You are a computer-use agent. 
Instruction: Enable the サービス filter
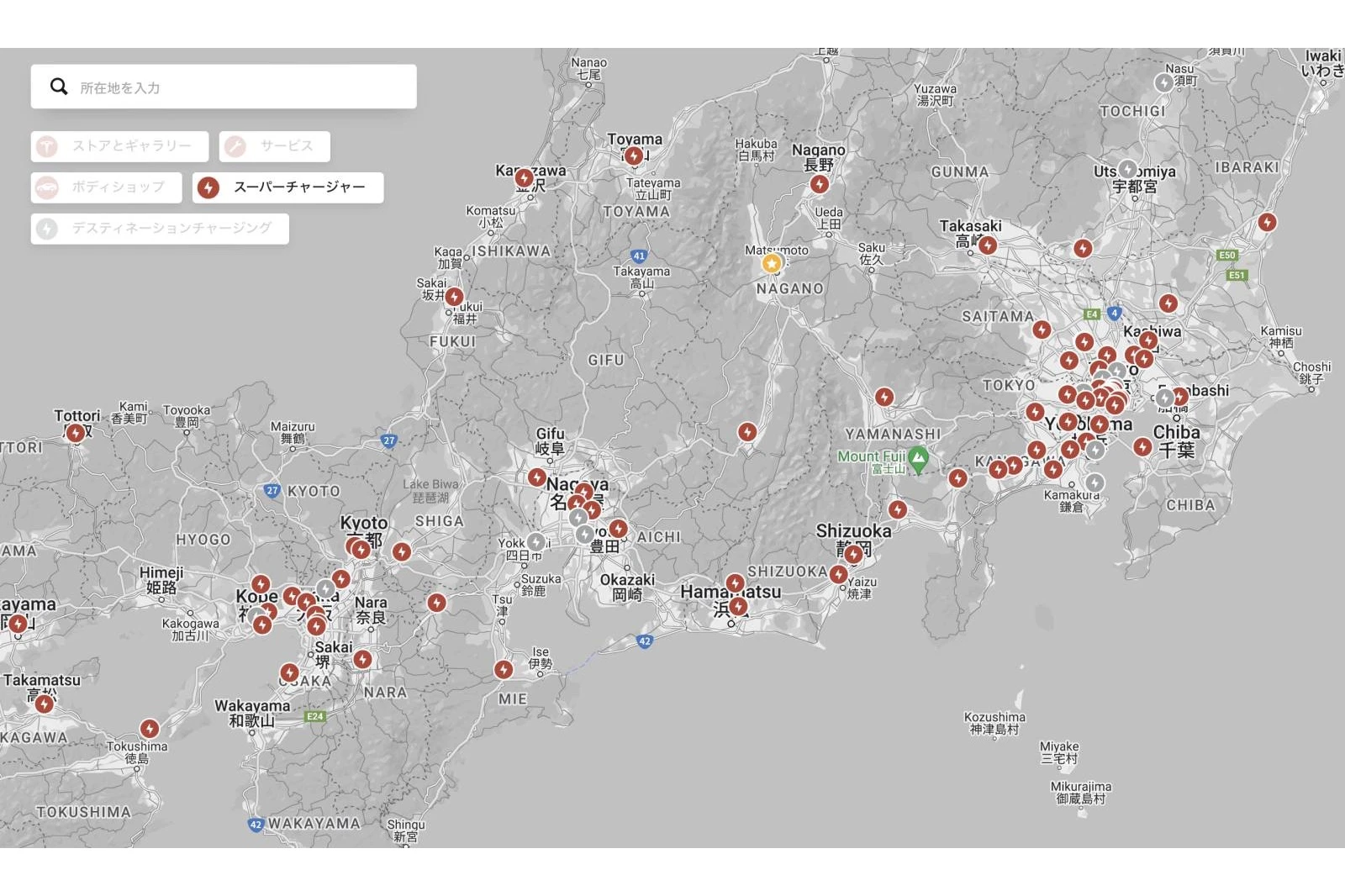pyautogui.click(x=274, y=146)
